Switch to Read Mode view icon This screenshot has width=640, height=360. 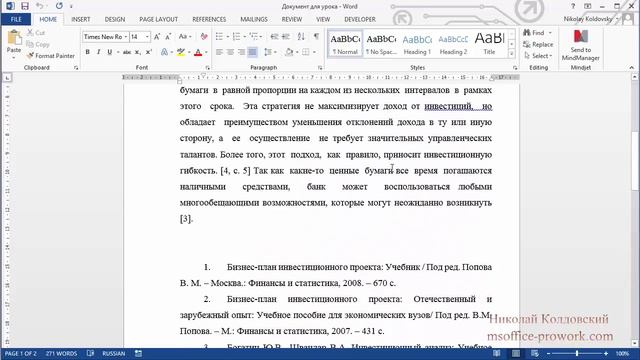[x=496, y=353]
